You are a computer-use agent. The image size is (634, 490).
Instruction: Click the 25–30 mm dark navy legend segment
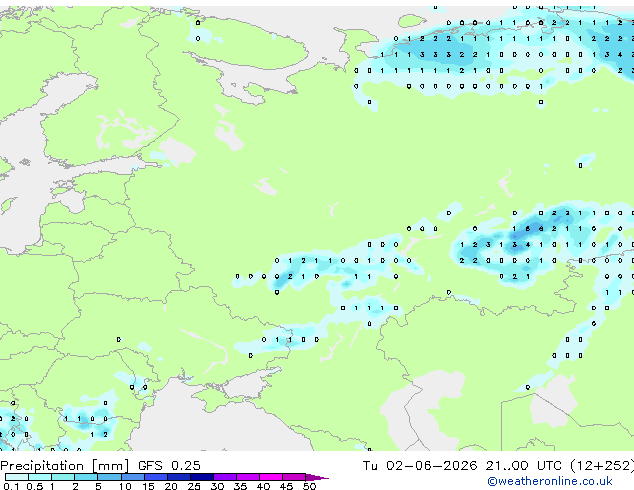point(201,477)
